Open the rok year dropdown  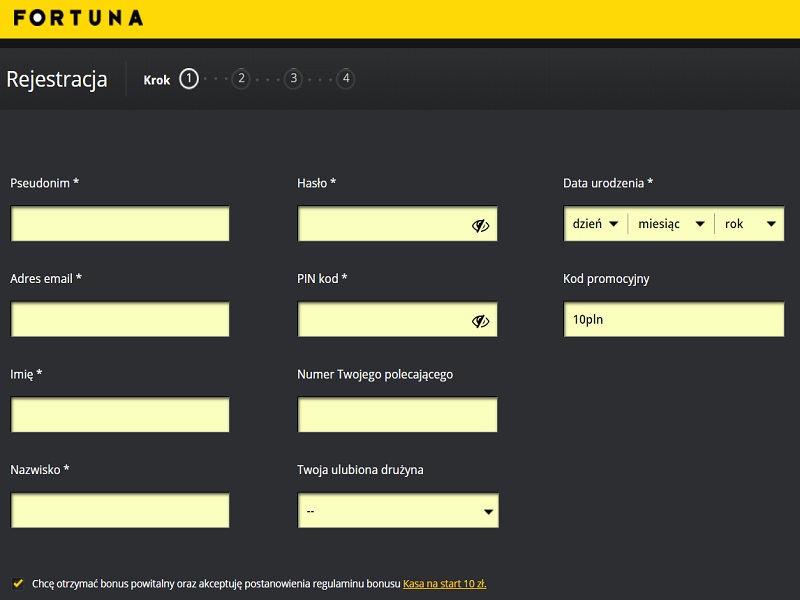(x=749, y=224)
